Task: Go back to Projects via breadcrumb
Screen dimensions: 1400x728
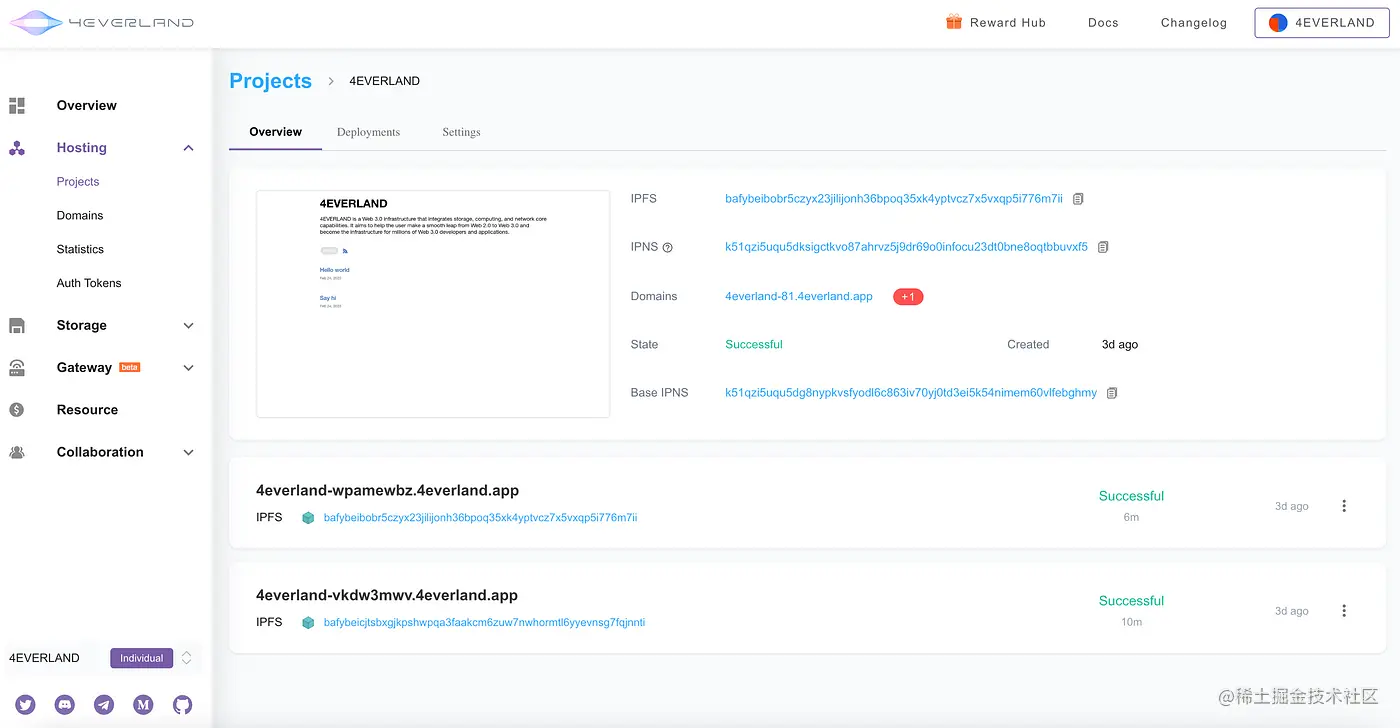Action: pyautogui.click(x=270, y=81)
